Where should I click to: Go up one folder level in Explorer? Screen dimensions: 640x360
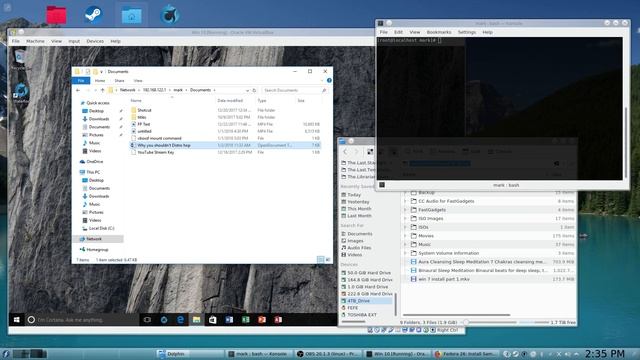pyautogui.click(x=103, y=90)
